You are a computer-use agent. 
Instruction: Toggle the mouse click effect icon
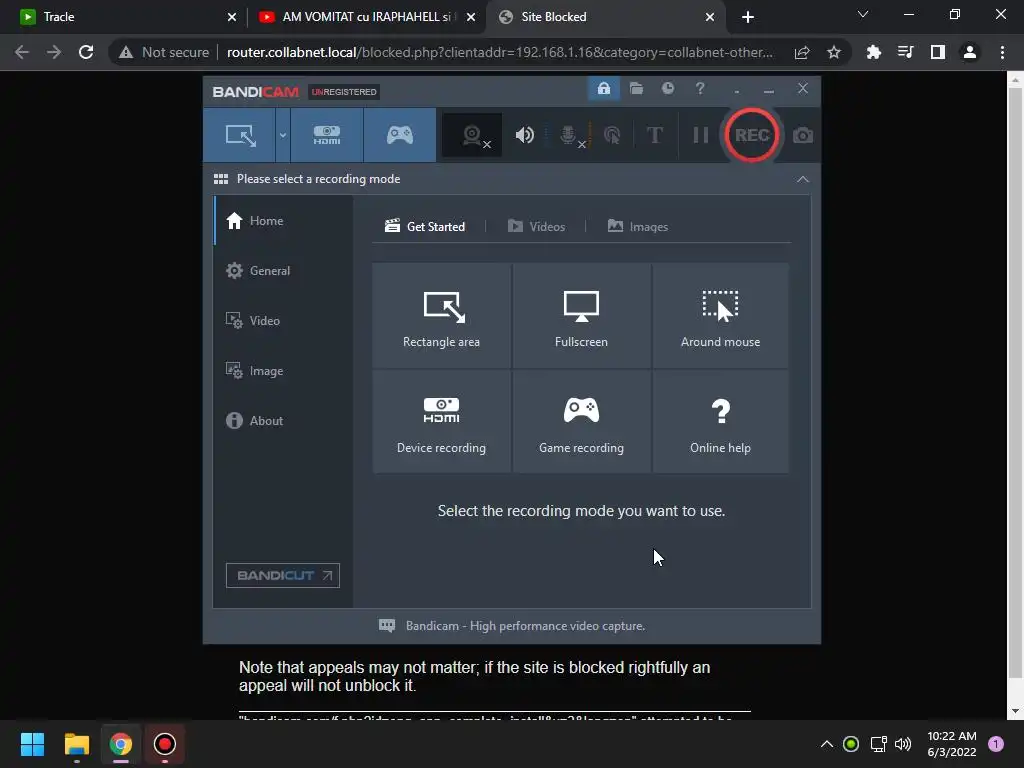(x=612, y=135)
